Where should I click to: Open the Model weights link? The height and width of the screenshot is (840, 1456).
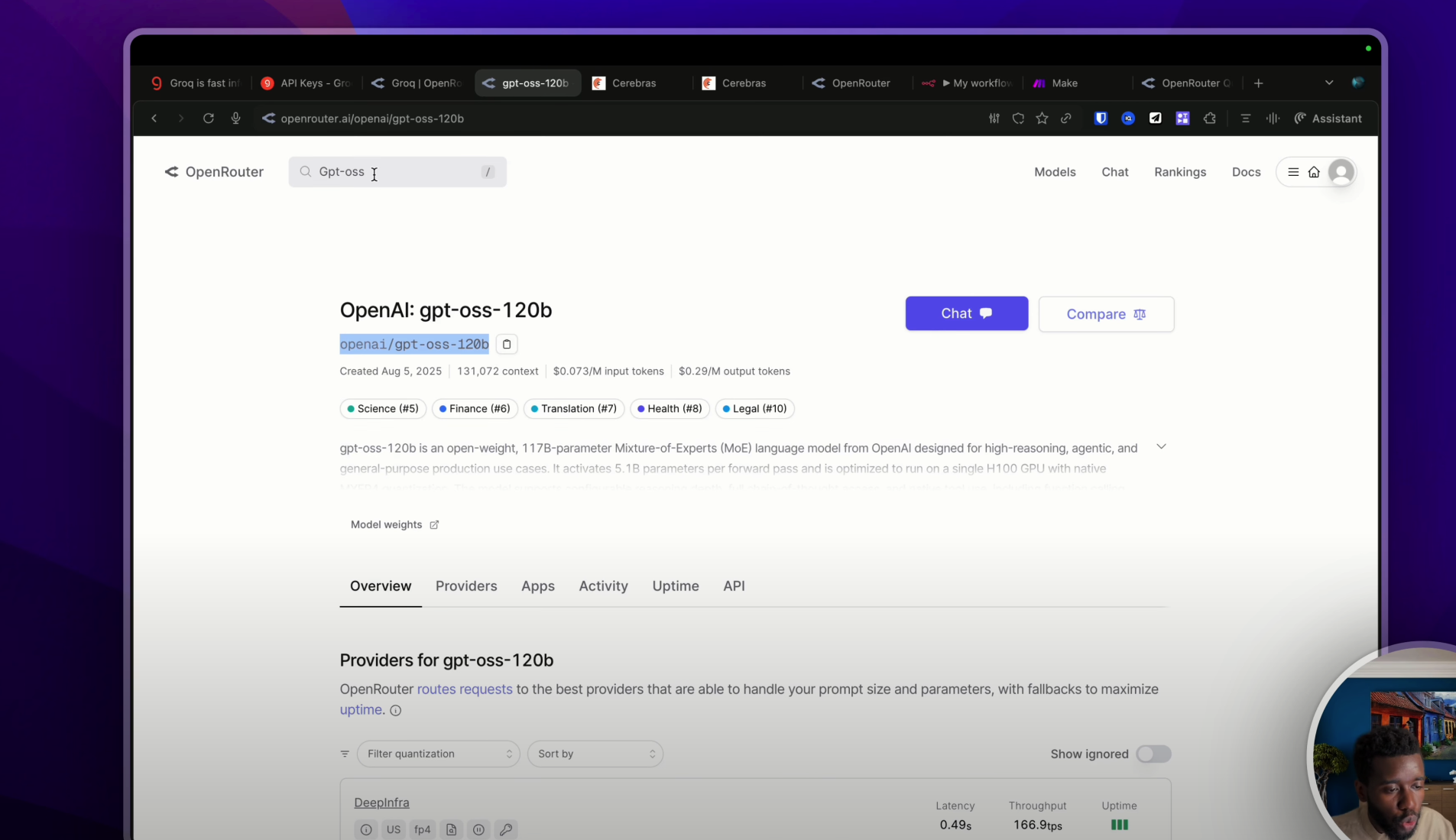pos(394,524)
